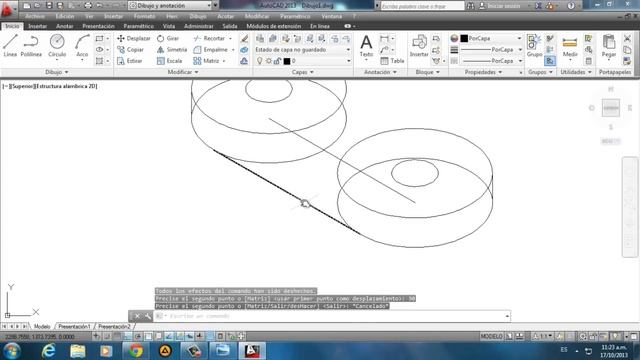Expand the Dibujo panel arrow
The width and height of the screenshot is (640, 360).
67,72
